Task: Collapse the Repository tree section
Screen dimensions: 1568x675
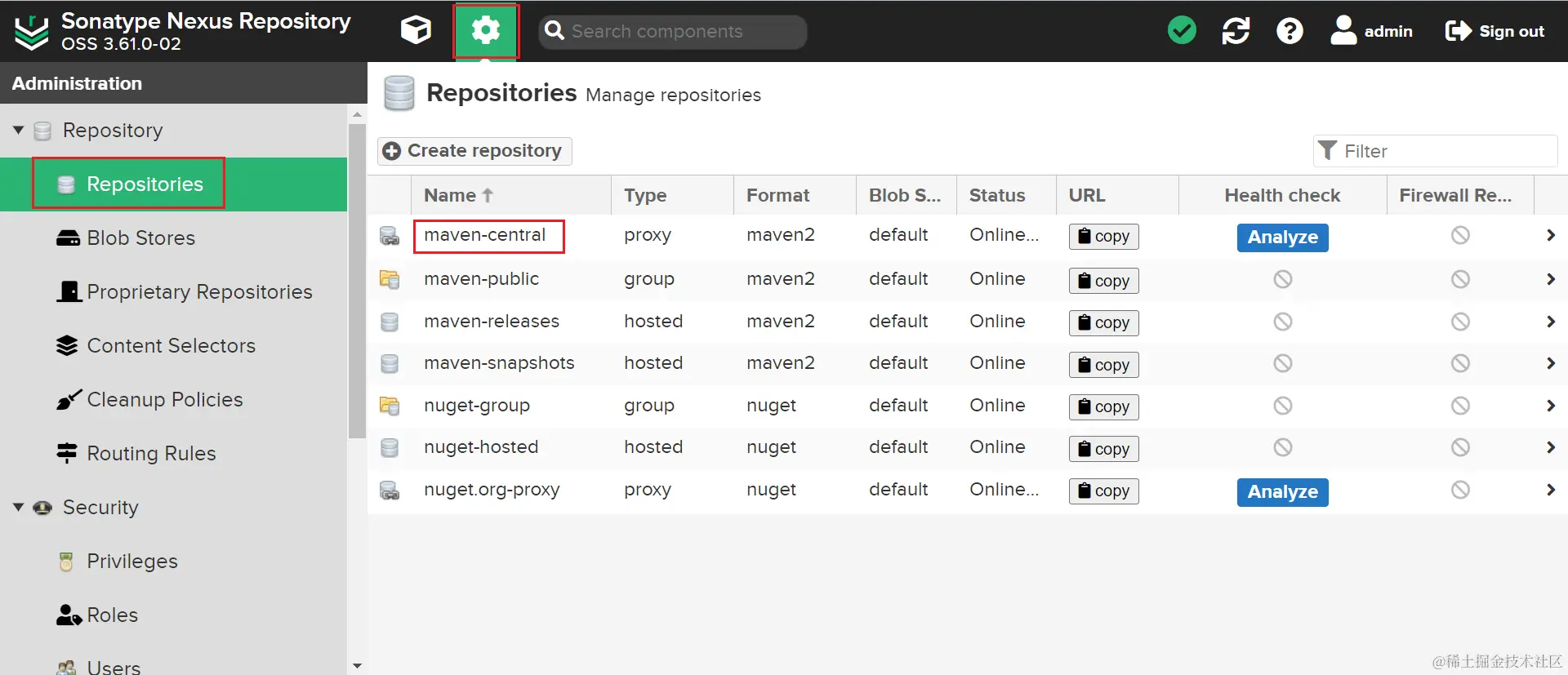Action: pyautogui.click(x=18, y=130)
